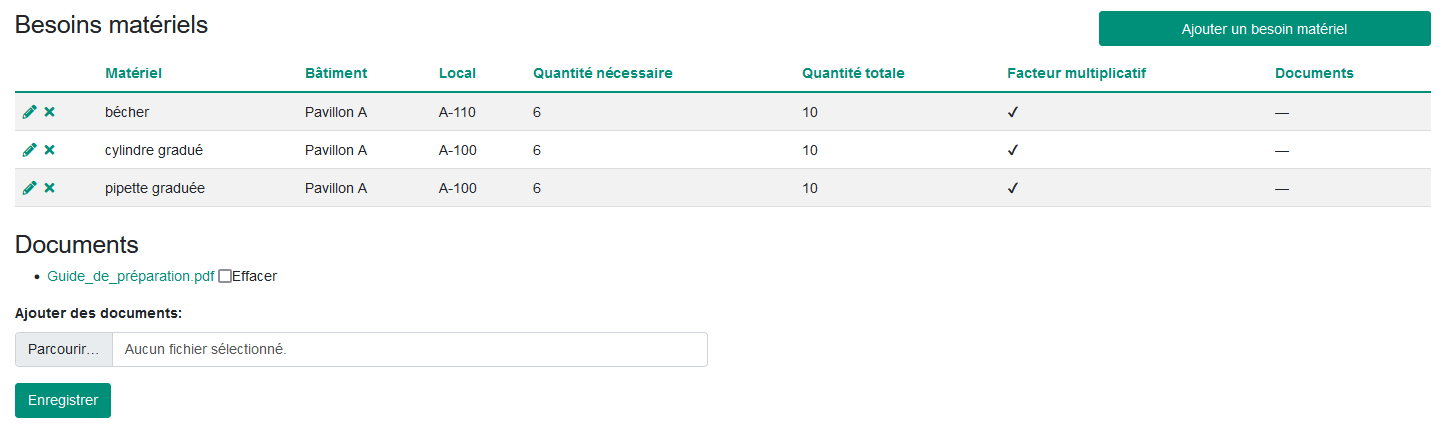The height and width of the screenshot is (440, 1448).
Task: Click the Quantité totale column header
Action: pyautogui.click(x=853, y=73)
